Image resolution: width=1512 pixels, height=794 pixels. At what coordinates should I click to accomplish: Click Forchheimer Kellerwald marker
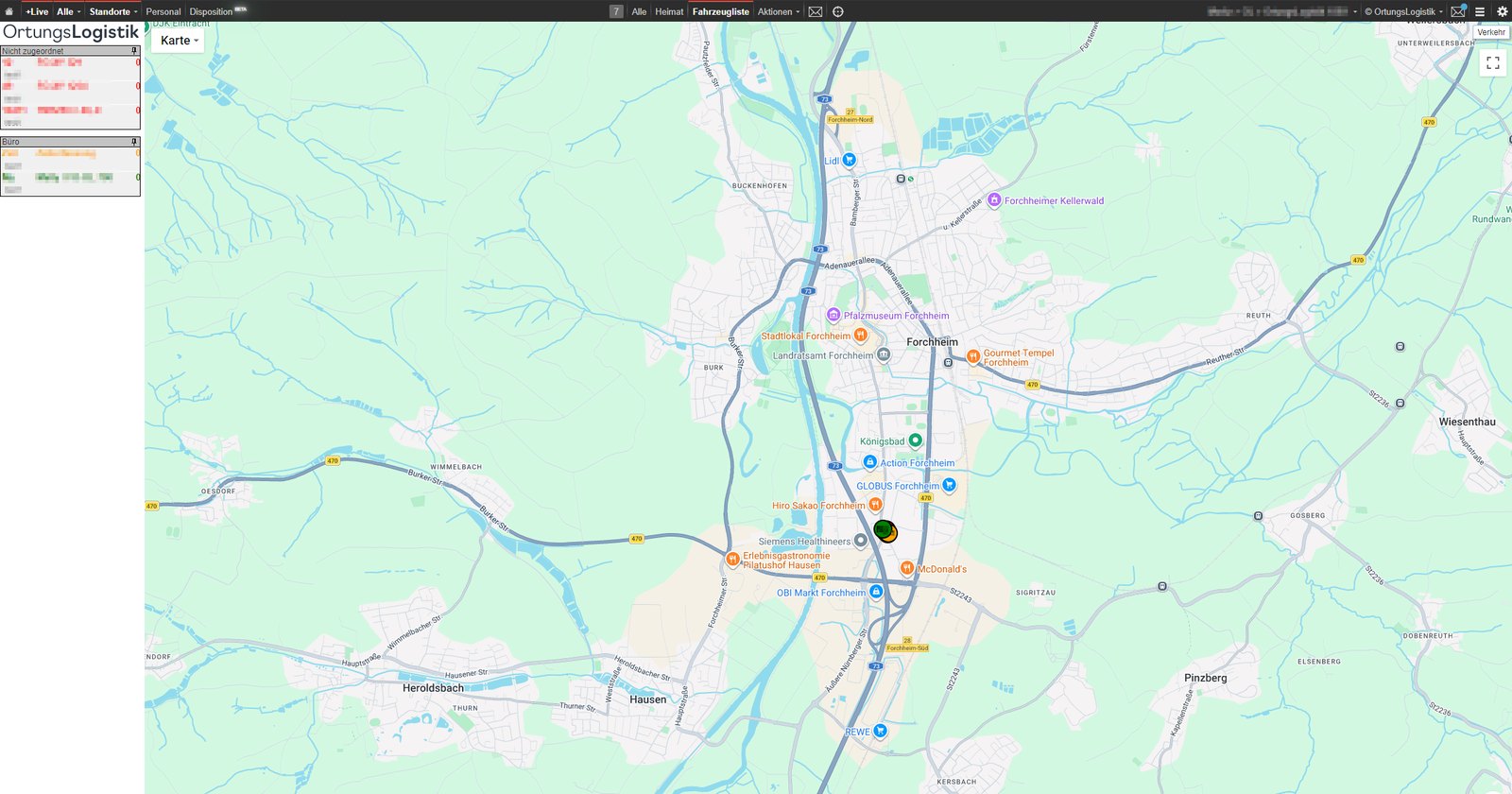tap(994, 200)
